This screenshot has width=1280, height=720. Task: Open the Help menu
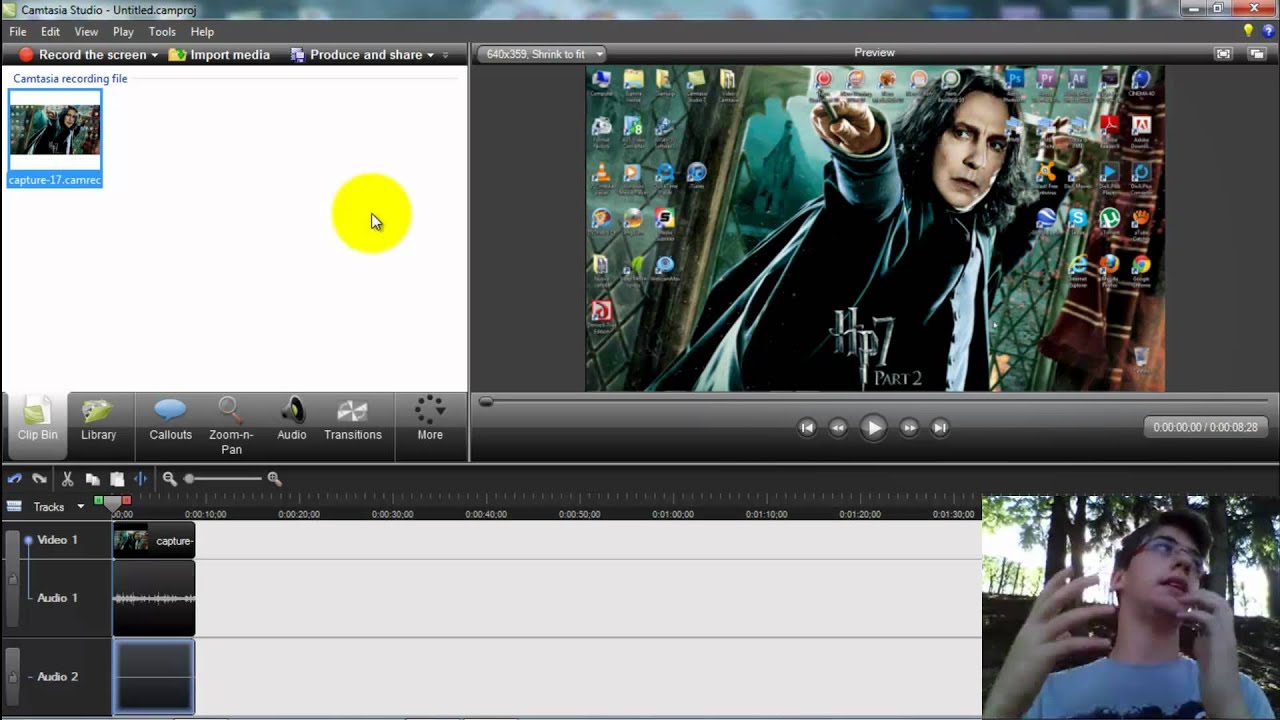(x=202, y=32)
